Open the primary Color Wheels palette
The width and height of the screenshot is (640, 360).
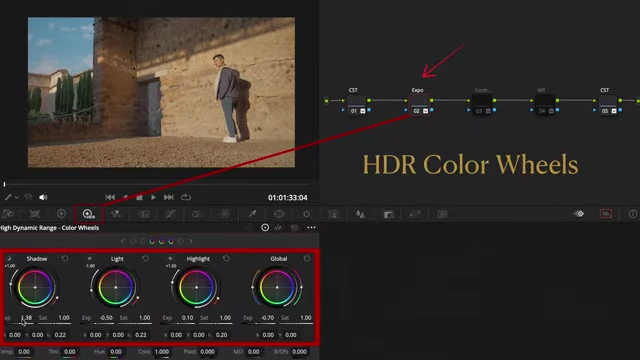click(61, 214)
